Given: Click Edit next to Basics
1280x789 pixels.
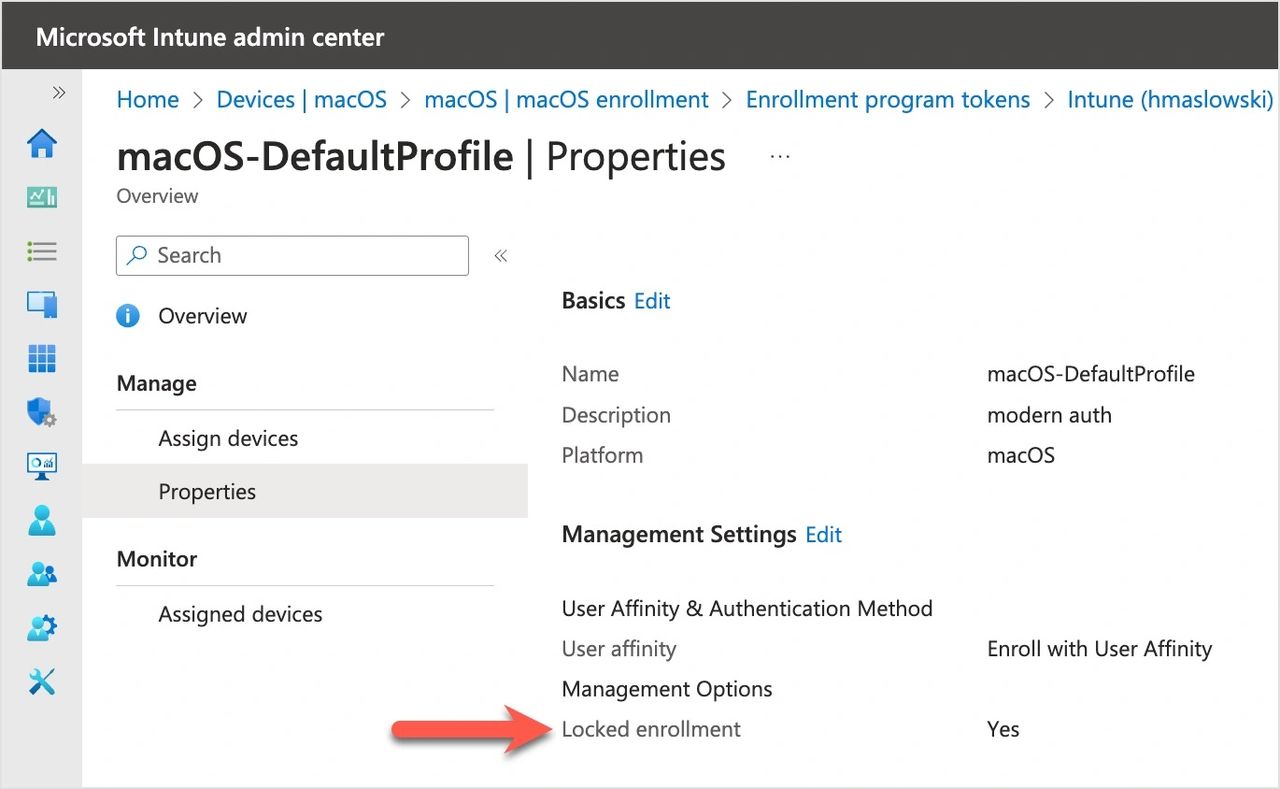Looking at the screenshot, I should point(652,301).
